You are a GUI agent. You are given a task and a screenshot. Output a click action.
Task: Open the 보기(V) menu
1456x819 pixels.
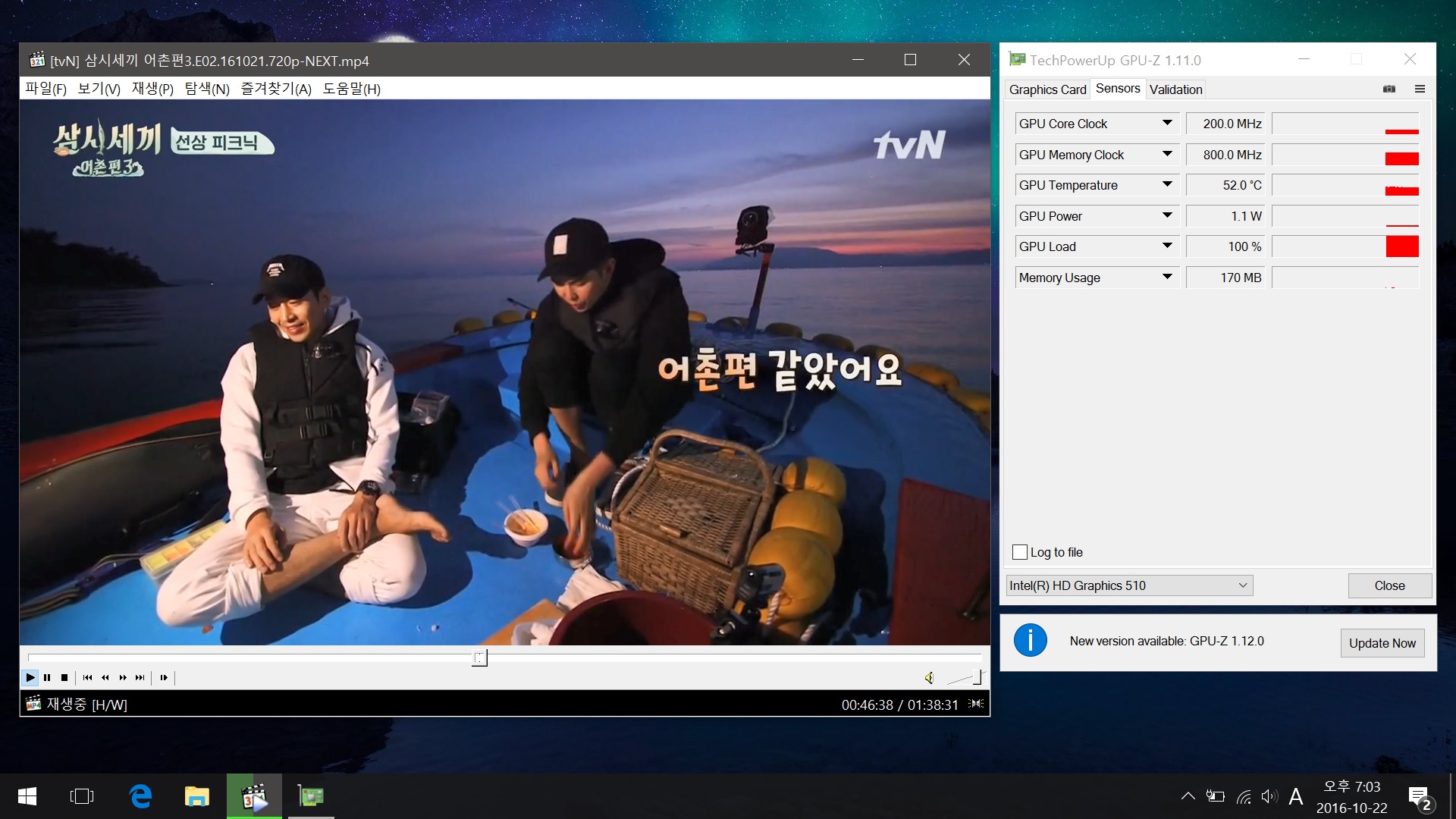[x=99, y=89]
